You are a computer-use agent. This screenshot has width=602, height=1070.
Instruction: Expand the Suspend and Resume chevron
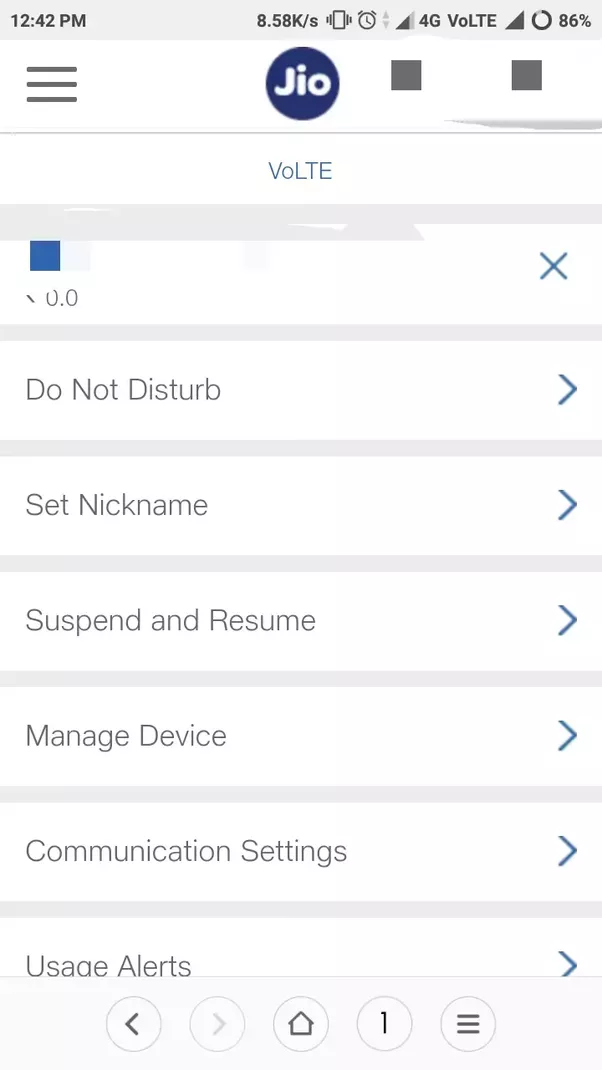click(x=567, y=620)
